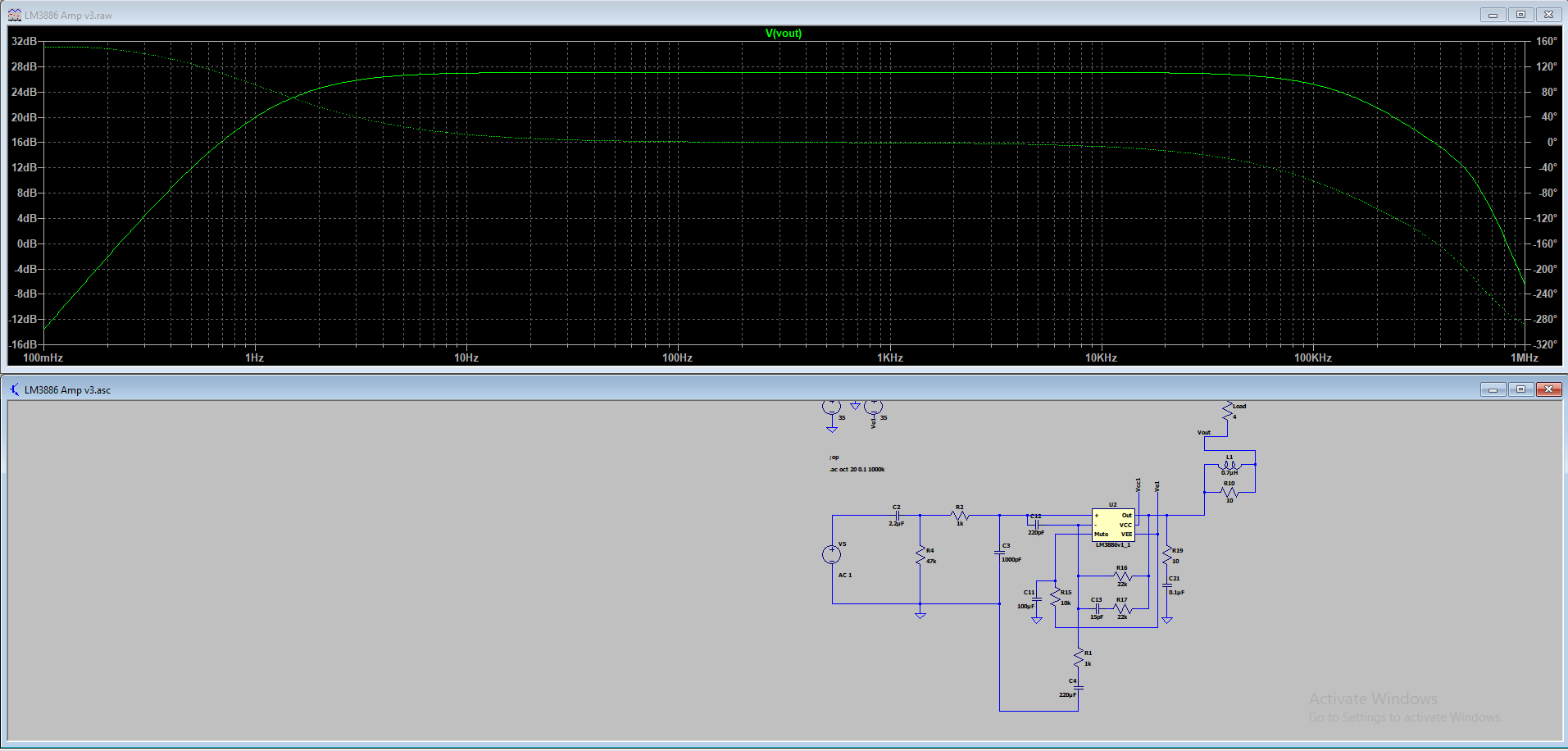The image size is (1568, 751).
Task: Select resistor R10 symbol
Action: [x=1229, y=492]
